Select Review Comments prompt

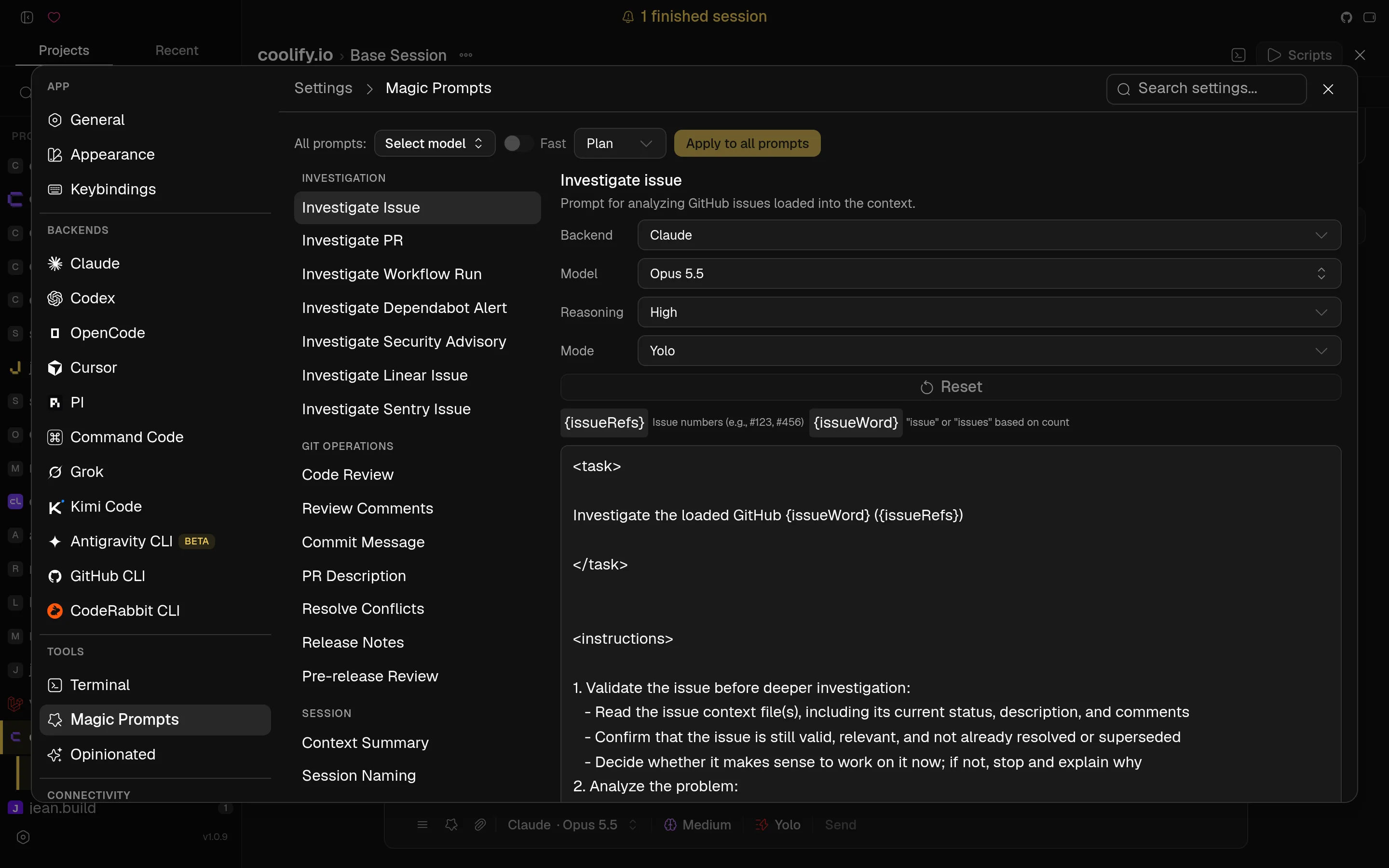click(x=417, y=509)
